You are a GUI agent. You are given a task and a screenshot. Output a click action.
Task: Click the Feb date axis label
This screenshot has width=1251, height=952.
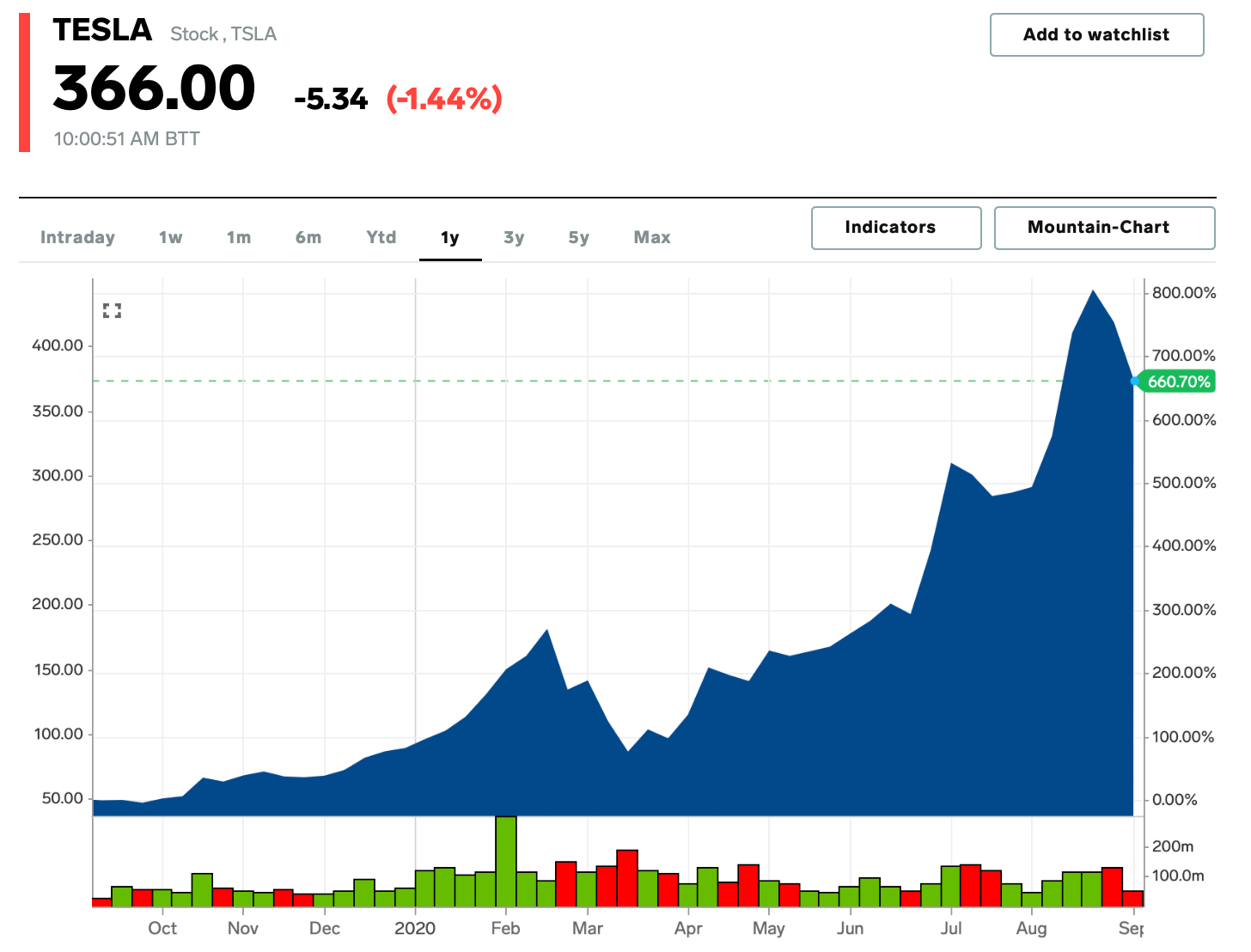[x=506, y=928]
